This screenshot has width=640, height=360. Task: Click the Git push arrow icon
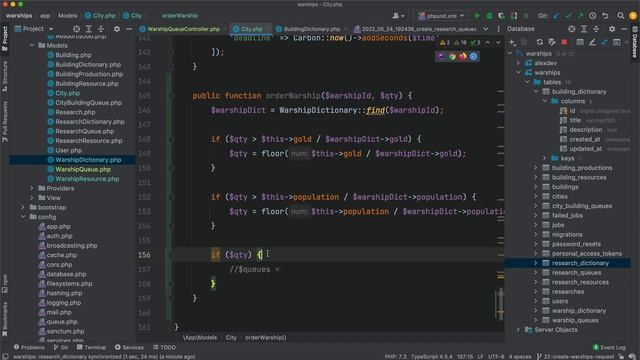tap(580, 16)
